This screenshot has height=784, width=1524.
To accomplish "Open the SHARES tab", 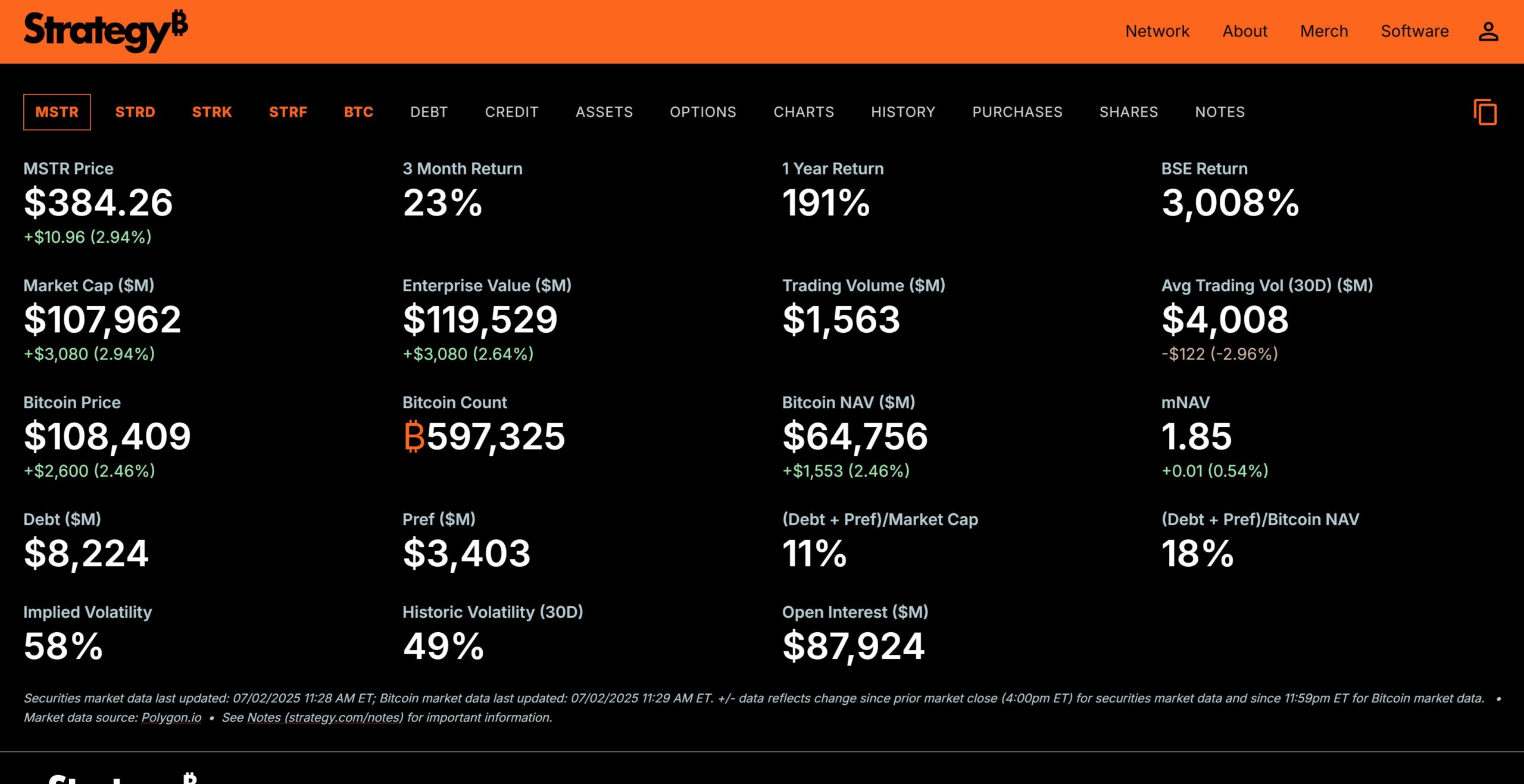I will coord(1129,112).
